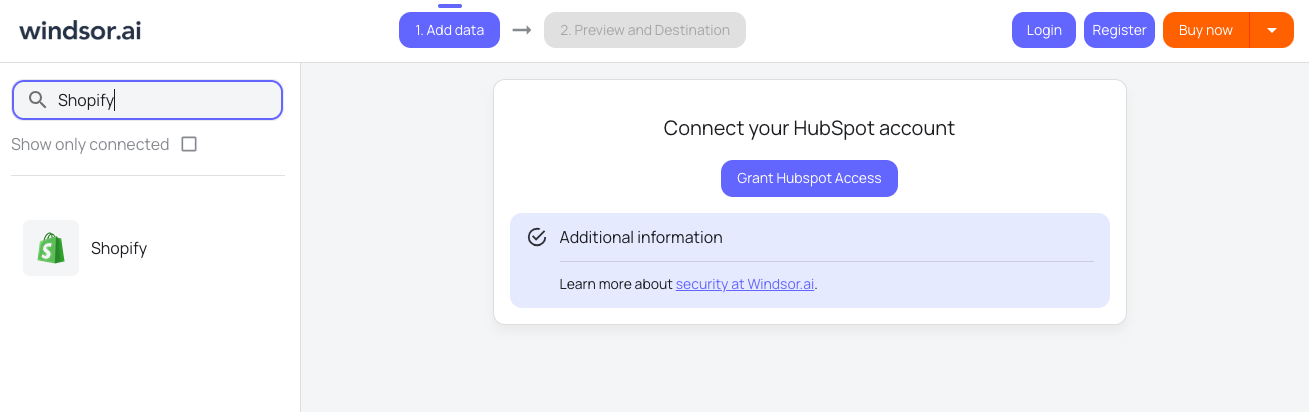The height and width of the screenshot is (412, 1309).
Task: Enable the Show only connected checkbox
Action: 189,144
